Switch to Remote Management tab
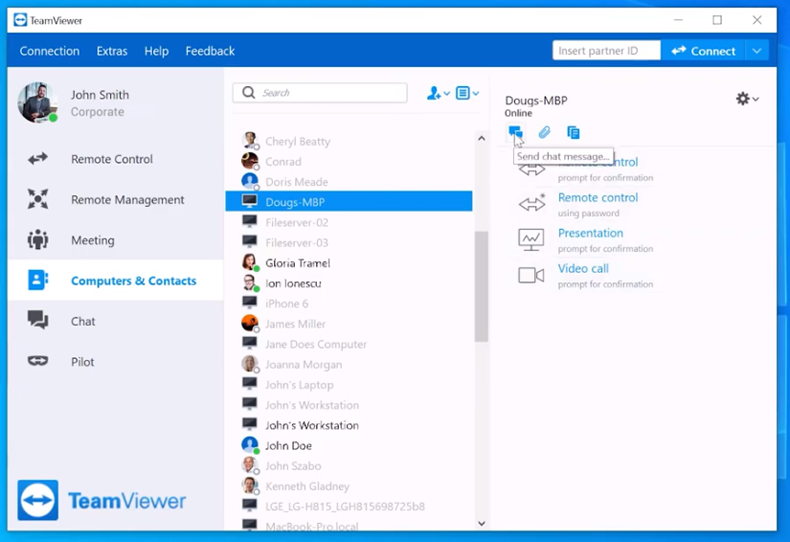 click(x=116, y=200)
